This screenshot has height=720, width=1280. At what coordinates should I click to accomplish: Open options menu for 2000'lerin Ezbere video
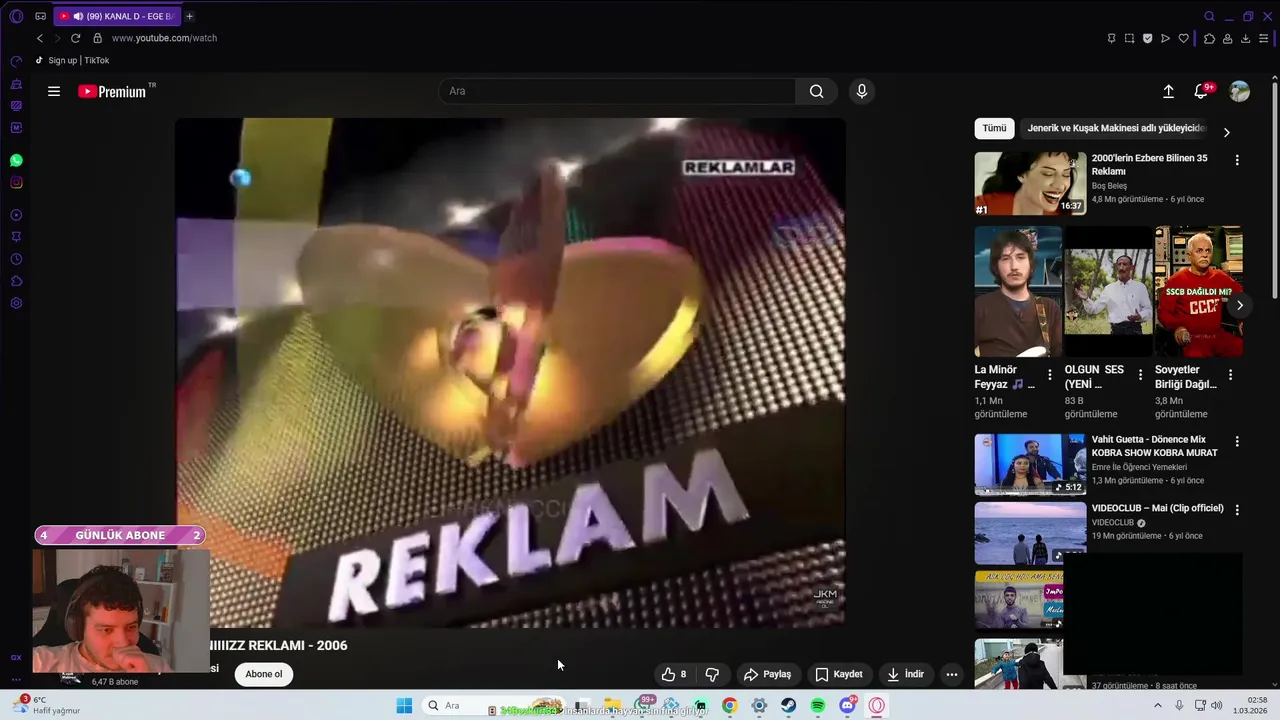[x=1237, y=160]
